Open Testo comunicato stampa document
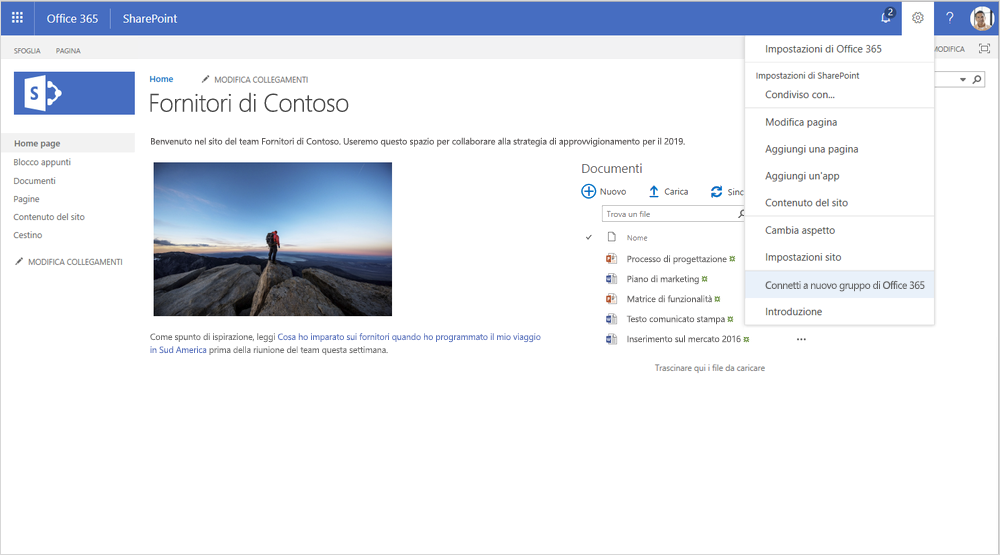This screenshot has width=1000, height=555. [x=675, y=319]
